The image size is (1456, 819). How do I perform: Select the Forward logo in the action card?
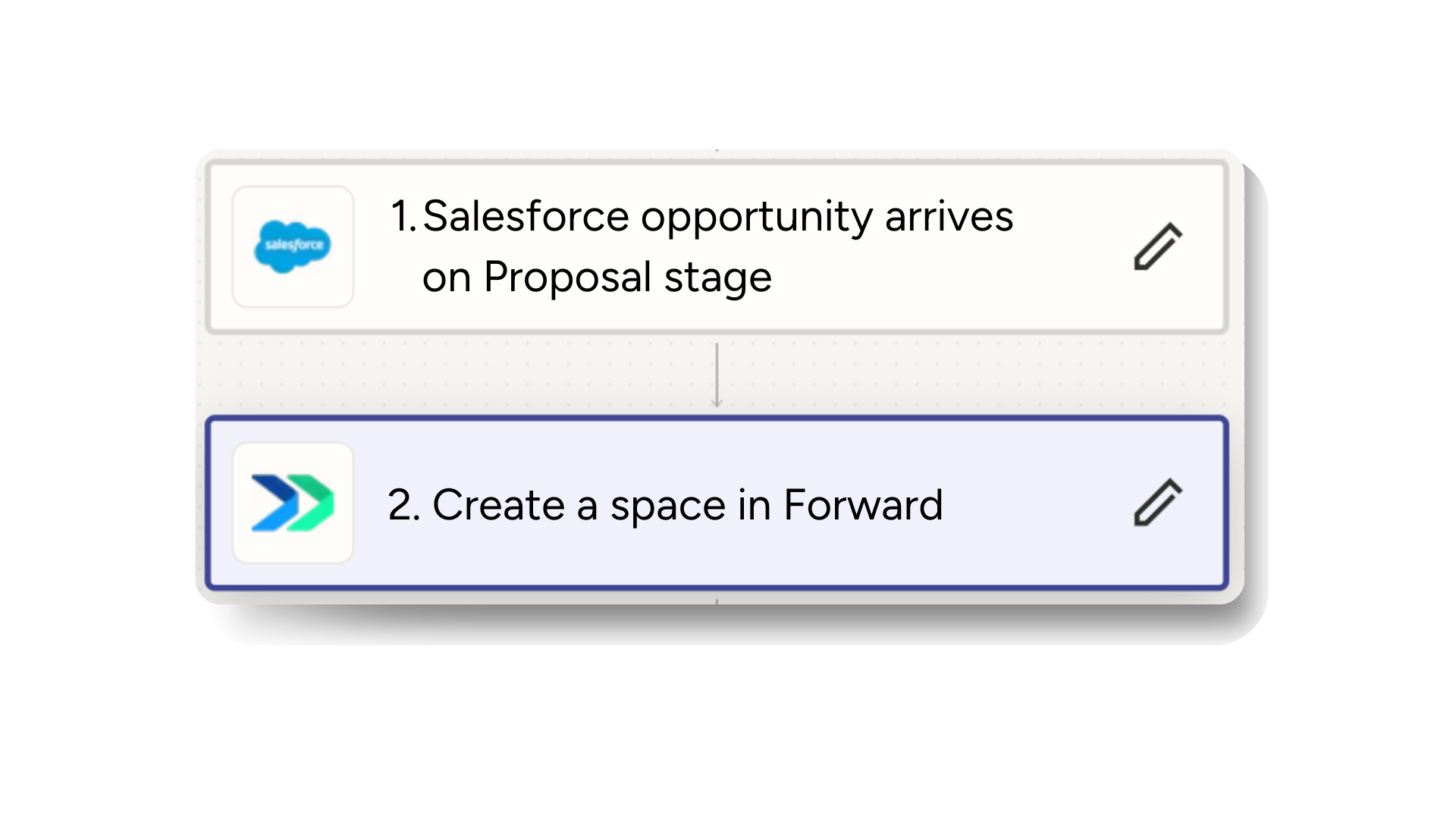293,503
